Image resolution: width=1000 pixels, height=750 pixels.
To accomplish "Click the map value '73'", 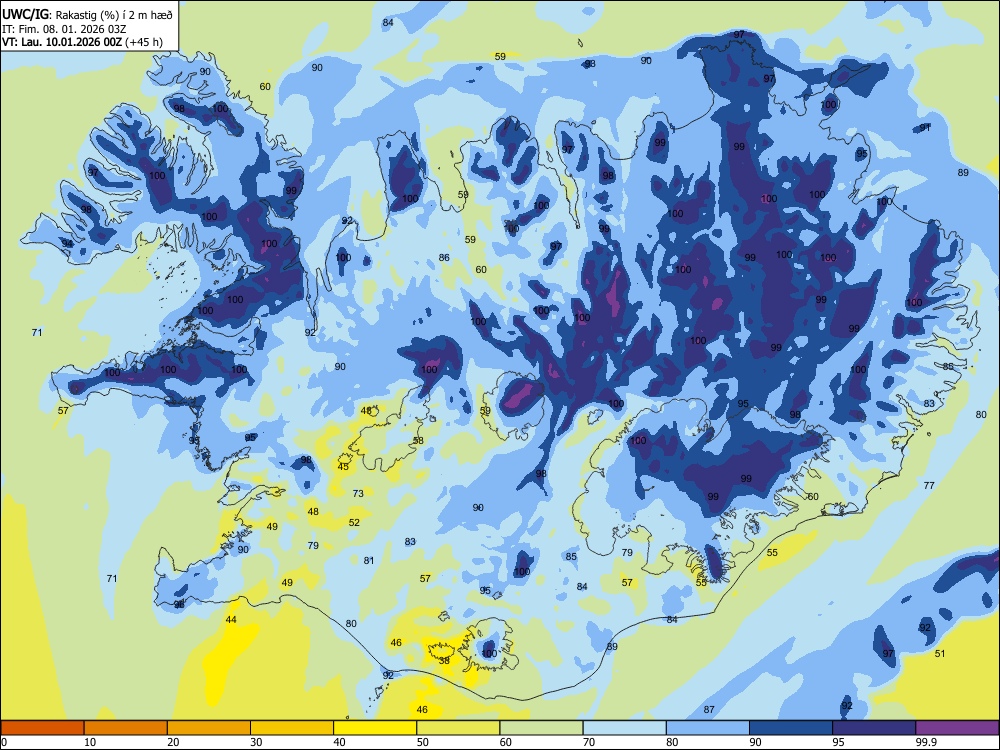I will pyautogui.click(x=358, y=493).
